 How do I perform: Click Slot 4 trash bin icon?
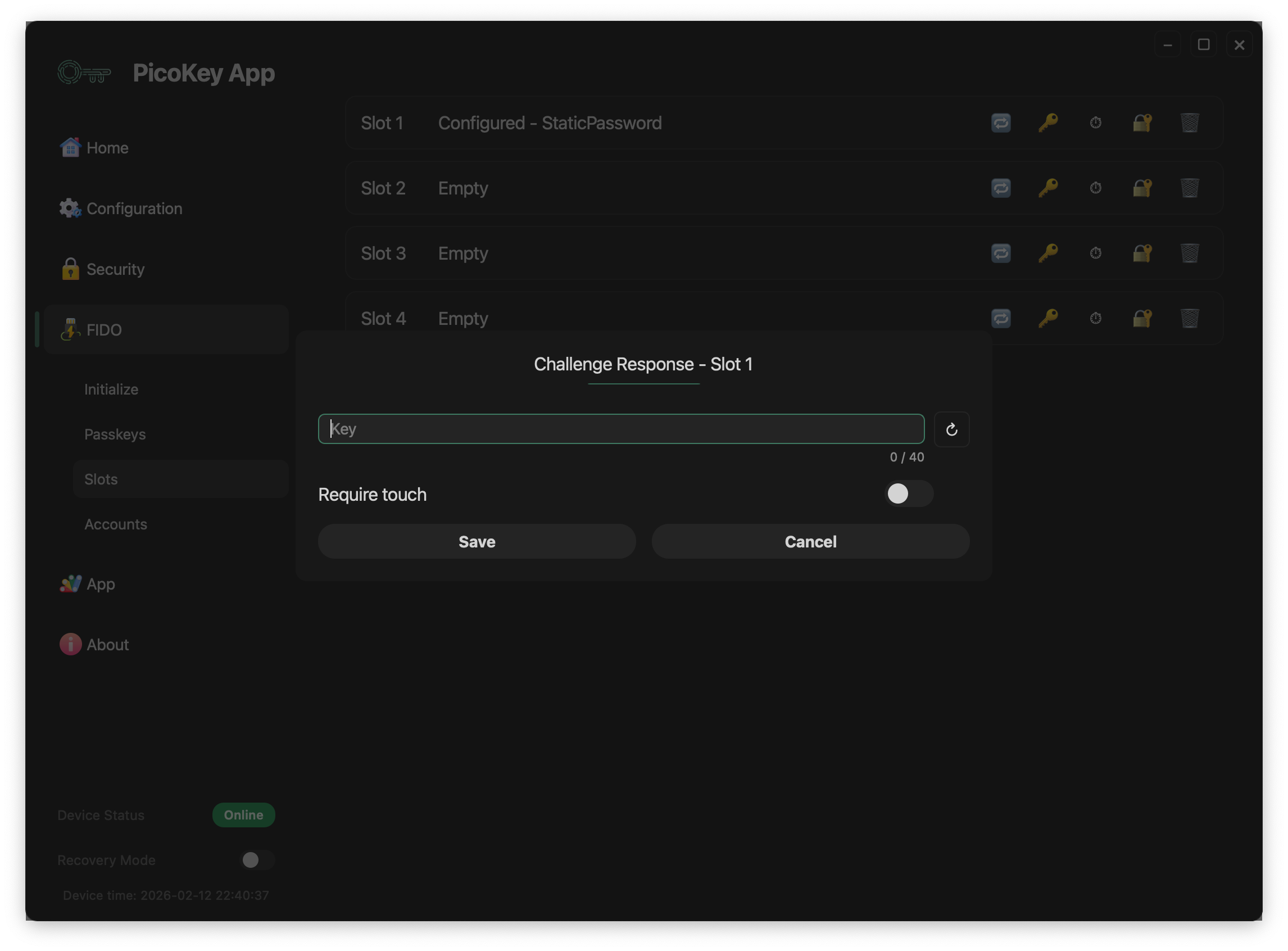pyautogui.click(x=1189, y=318)
